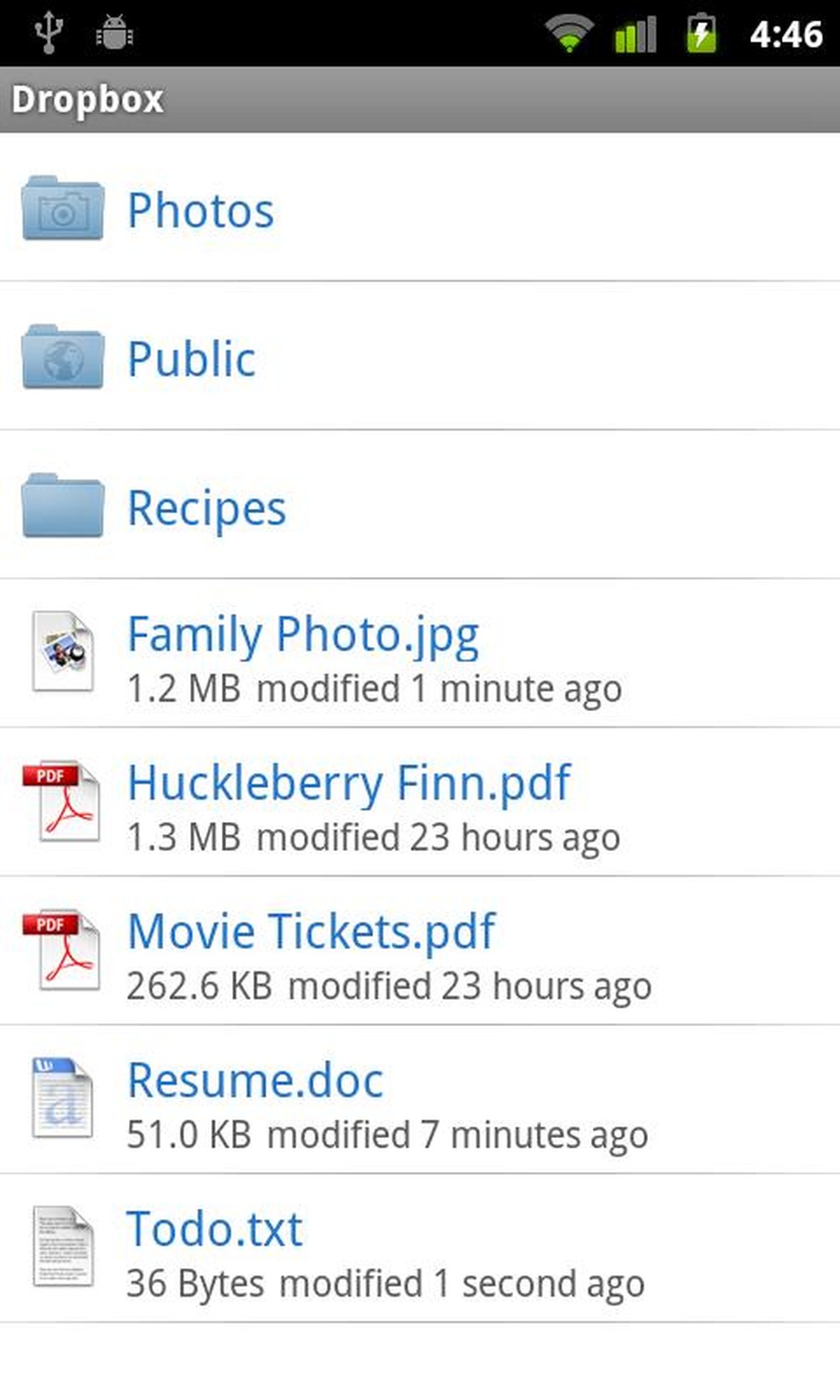Tap the Recipes folder icon
The image size is (840, 1400).
pos(62,505)
